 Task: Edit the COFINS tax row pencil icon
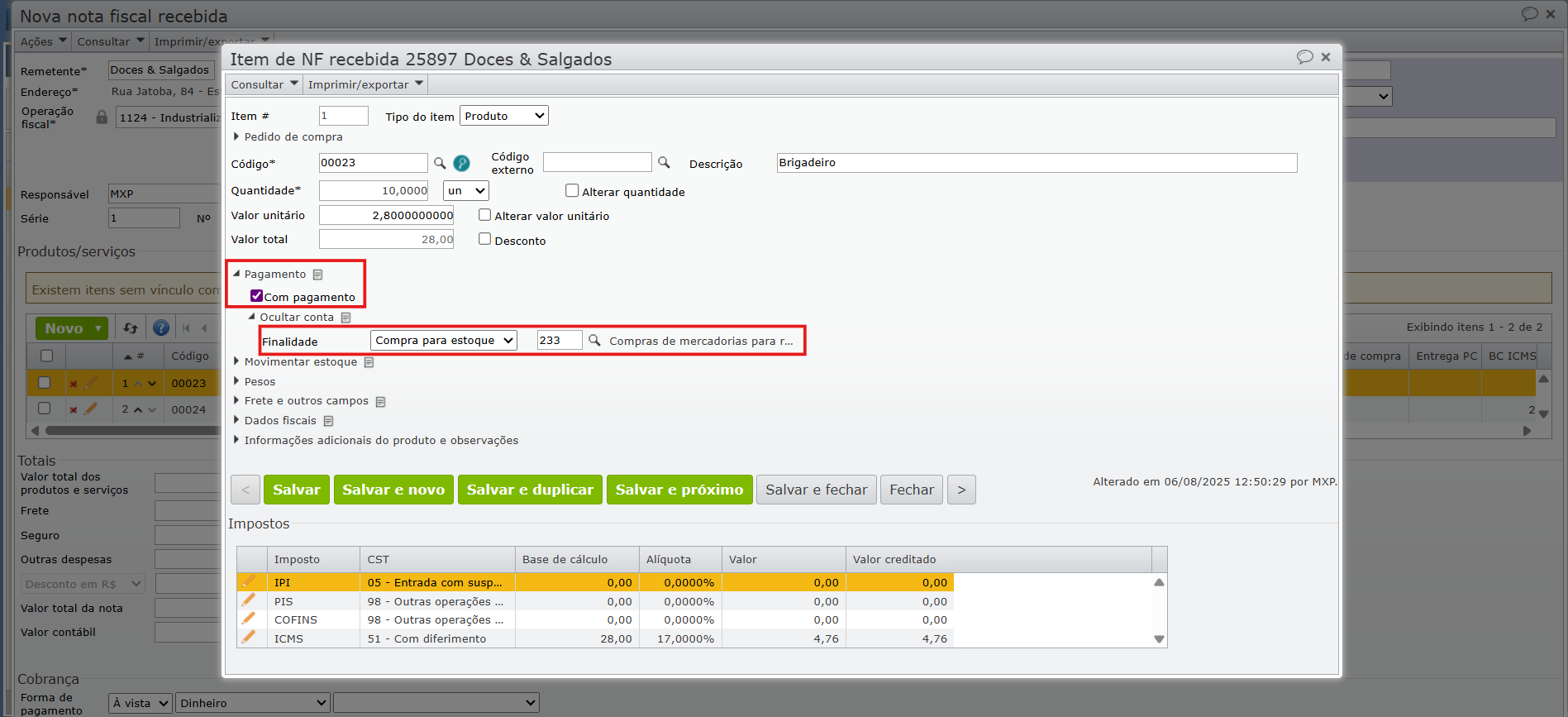coord(248,619)
